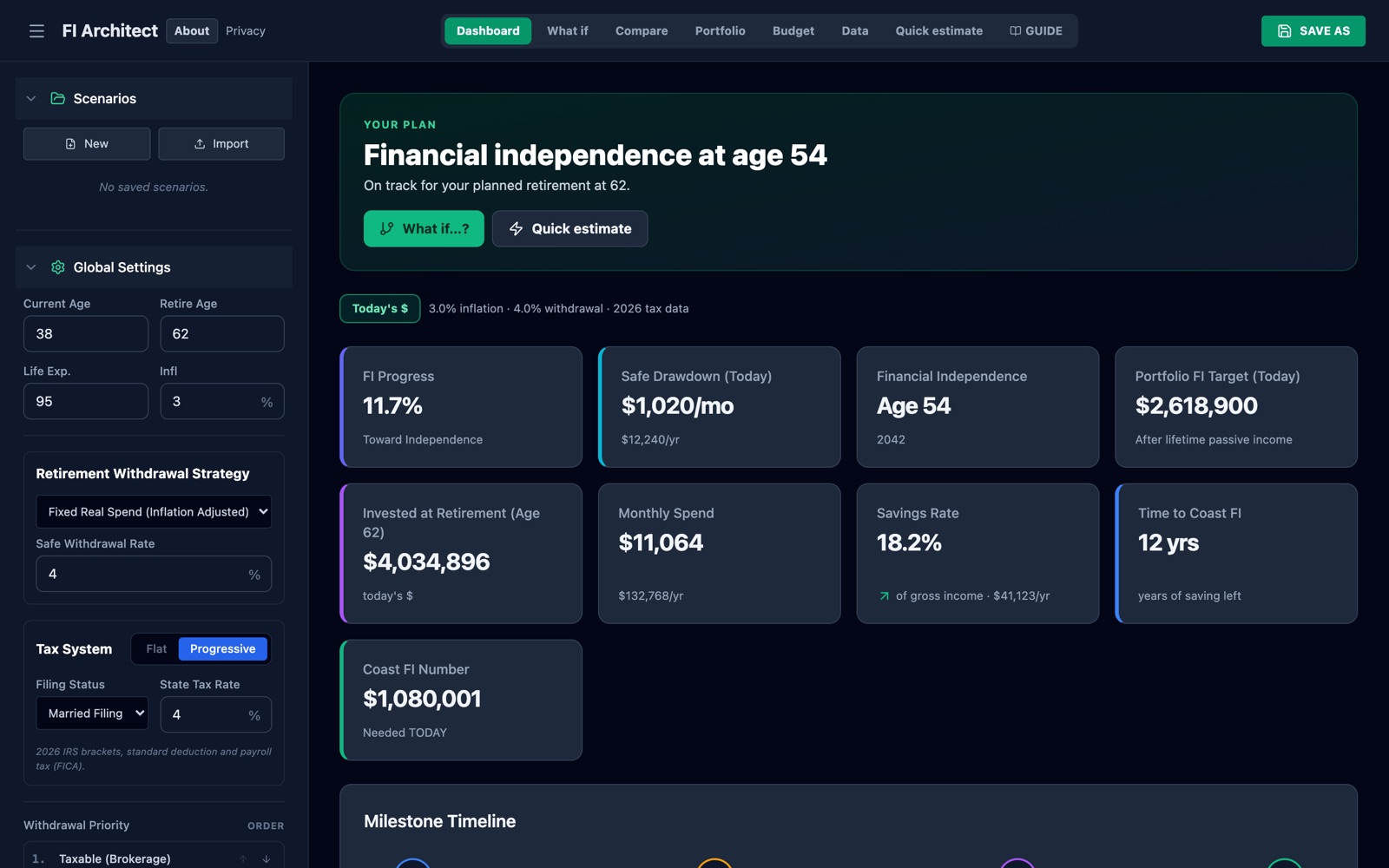The height and width of the screenshot is (868, 1389).
Task: Open the What if tab
Action: pos(568,31)
